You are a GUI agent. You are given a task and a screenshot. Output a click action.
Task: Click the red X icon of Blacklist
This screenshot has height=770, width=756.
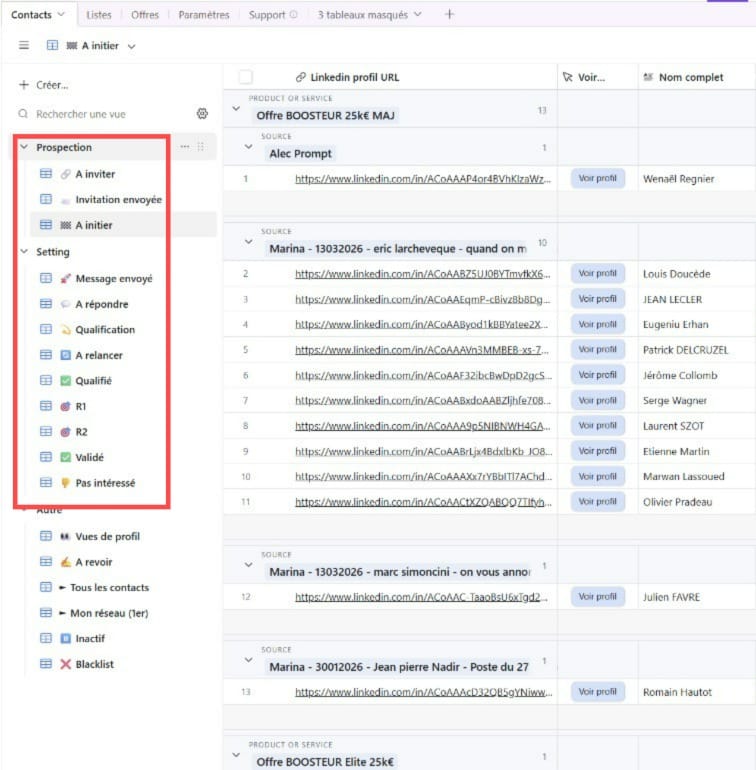click(65, 664)
